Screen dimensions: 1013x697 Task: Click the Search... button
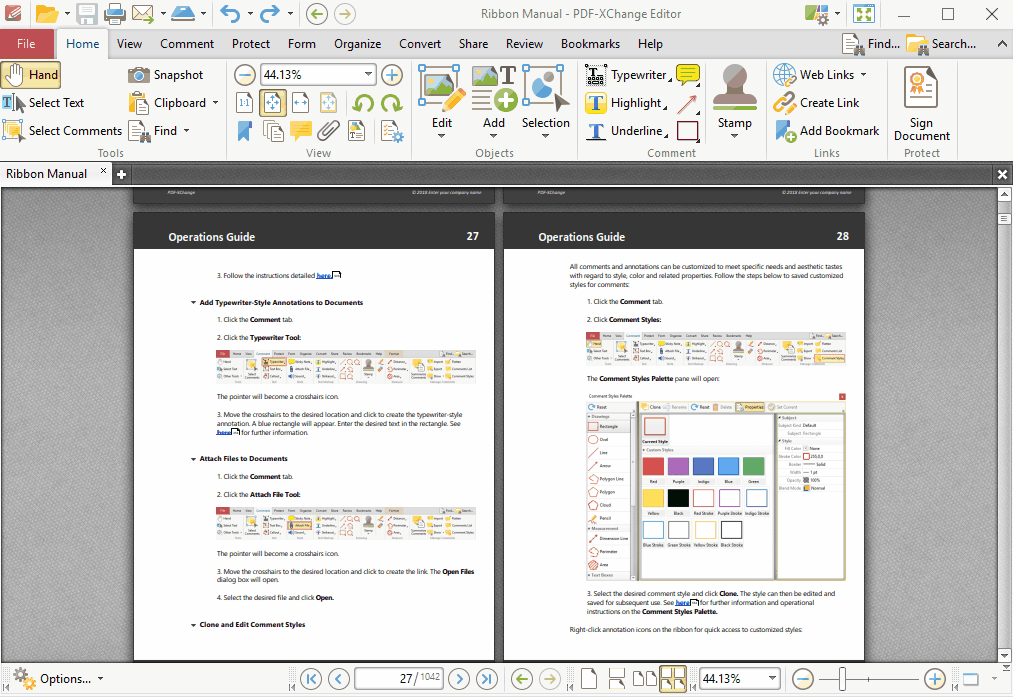click(941, 44)
